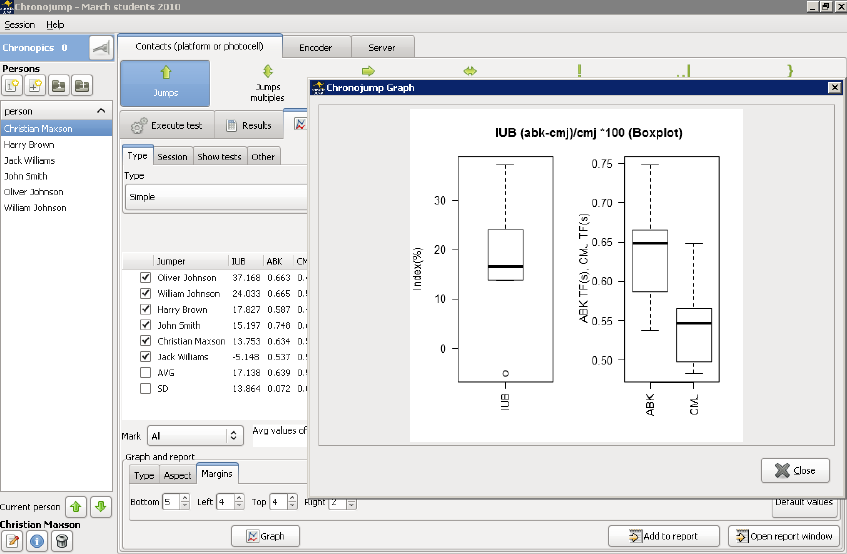Select Contacts (platform or photocell) tab
This screenshot has width=847, height=554.
[199, 46]
